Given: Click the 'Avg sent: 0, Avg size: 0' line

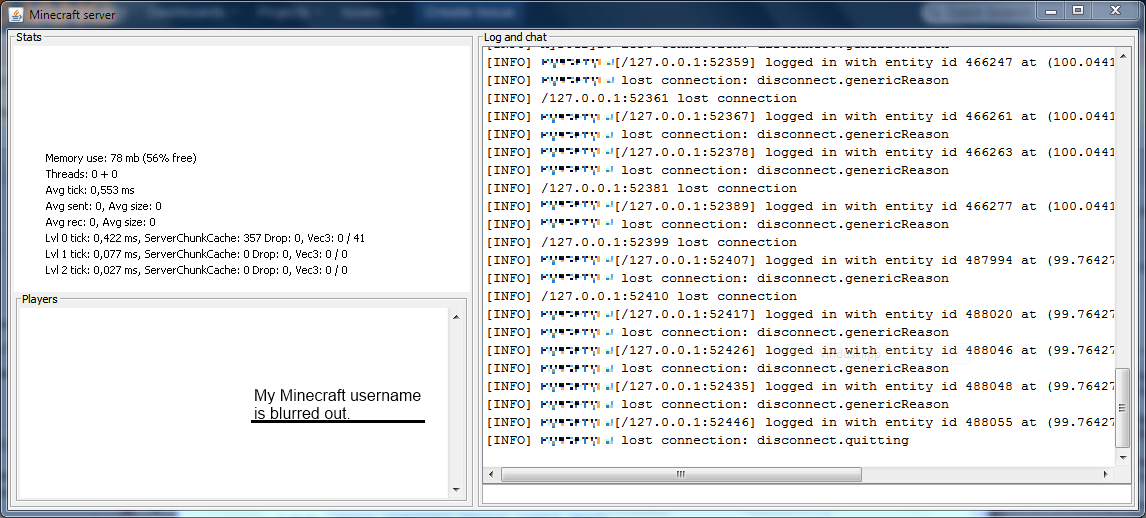Looking at the screenshot, I should (x=103, y=206).
